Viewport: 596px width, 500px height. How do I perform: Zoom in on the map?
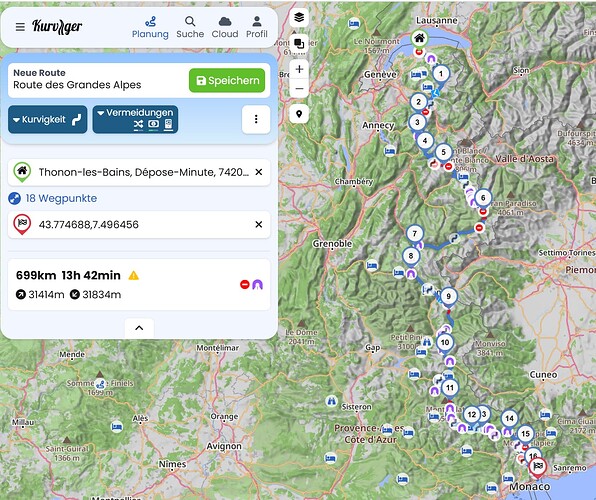click(299, 69)
